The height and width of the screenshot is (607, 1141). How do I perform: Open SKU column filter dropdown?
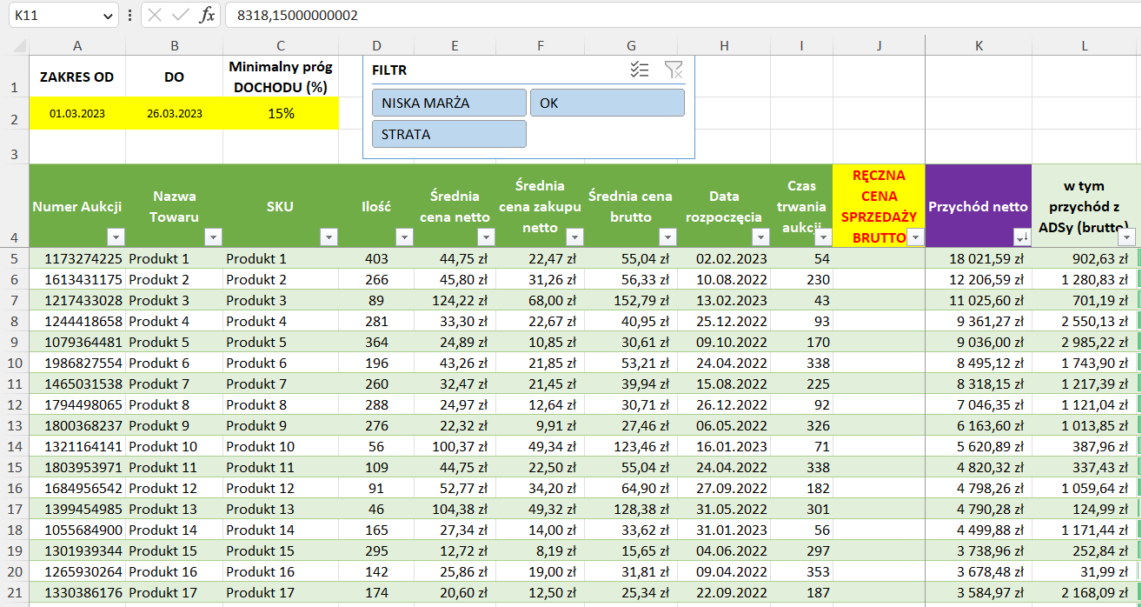(x=329, y=237)
